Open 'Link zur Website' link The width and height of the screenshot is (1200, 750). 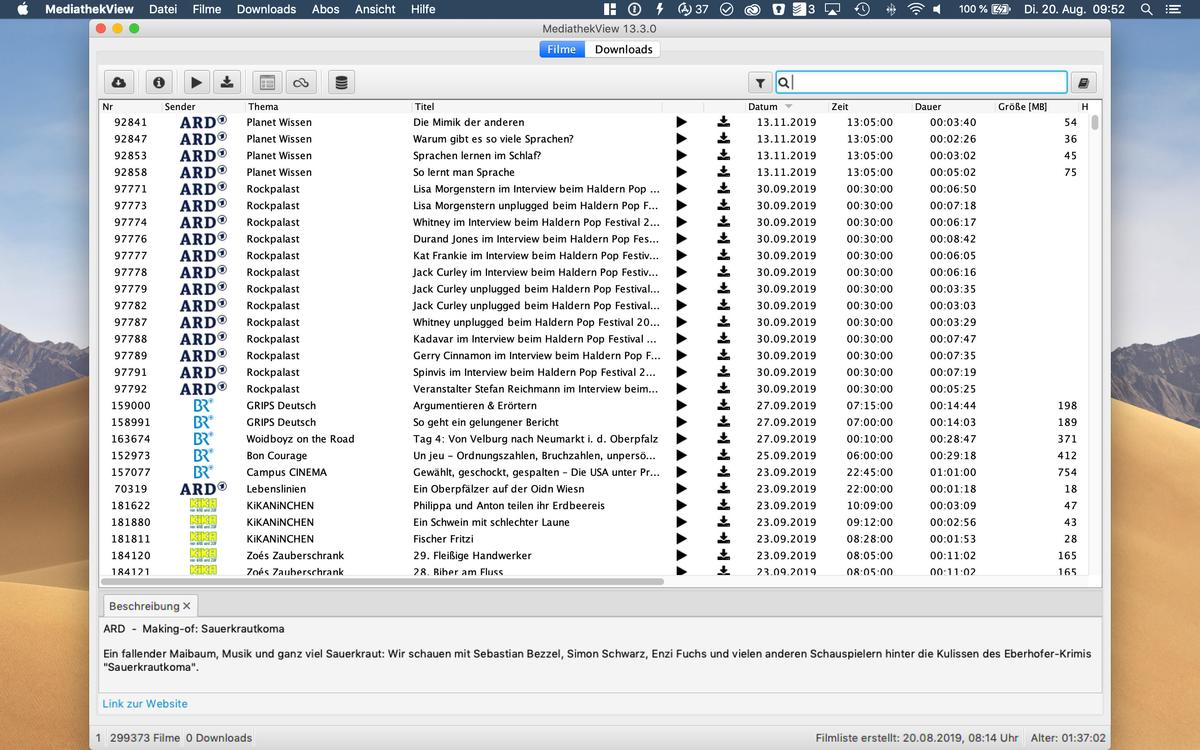[145, 704]
